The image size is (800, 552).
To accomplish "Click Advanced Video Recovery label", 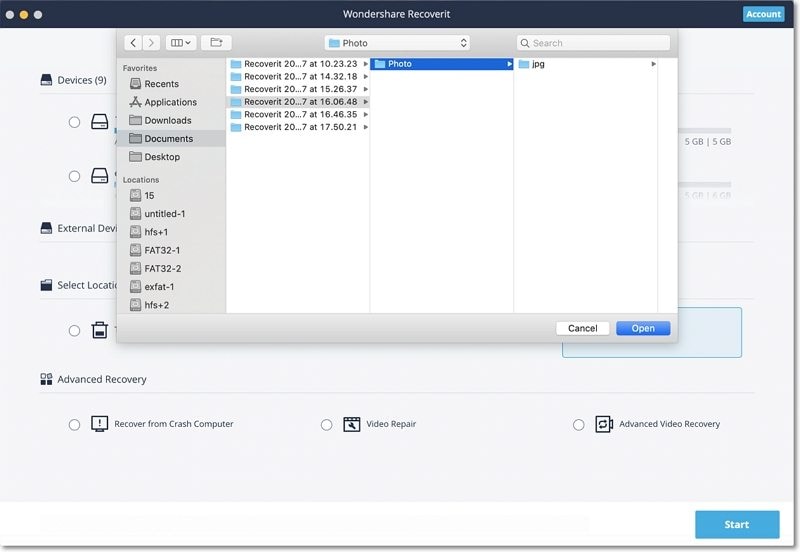I will pyautogui.click(x=669, y=424).
